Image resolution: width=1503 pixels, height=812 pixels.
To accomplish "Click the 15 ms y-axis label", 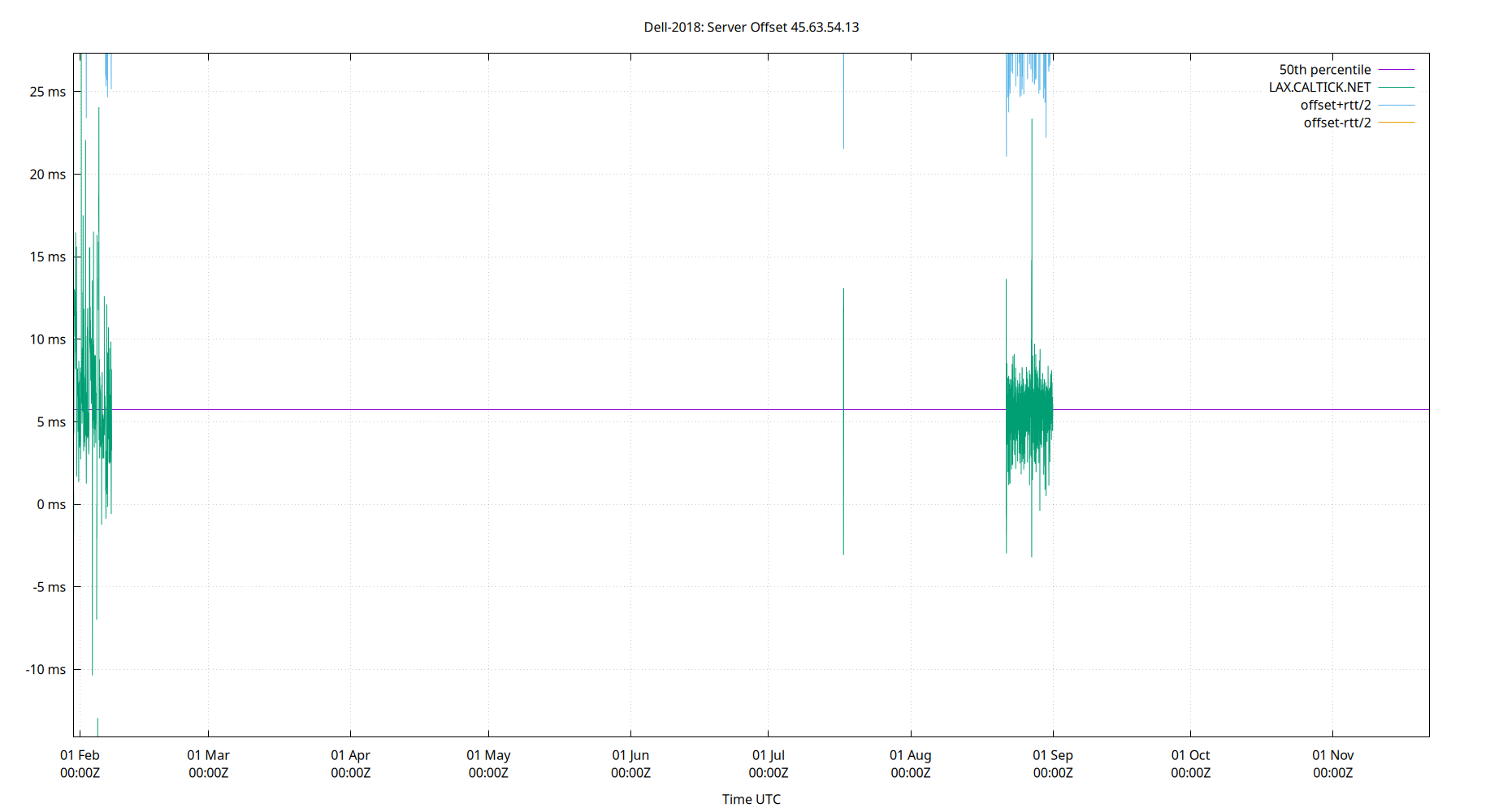I will tap(48, 257).
